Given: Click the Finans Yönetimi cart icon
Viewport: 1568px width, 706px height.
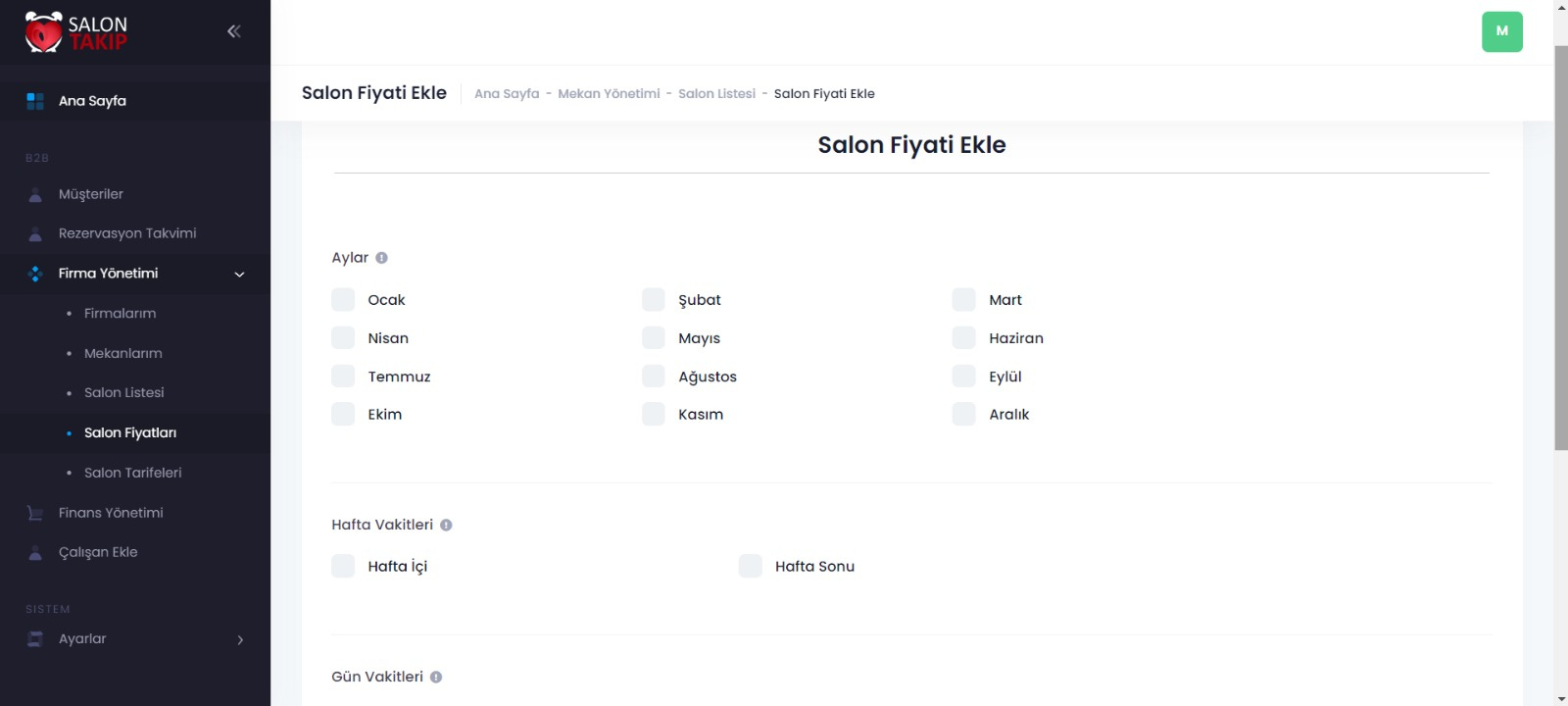Looking at the screenshot, I should [35, 513].
